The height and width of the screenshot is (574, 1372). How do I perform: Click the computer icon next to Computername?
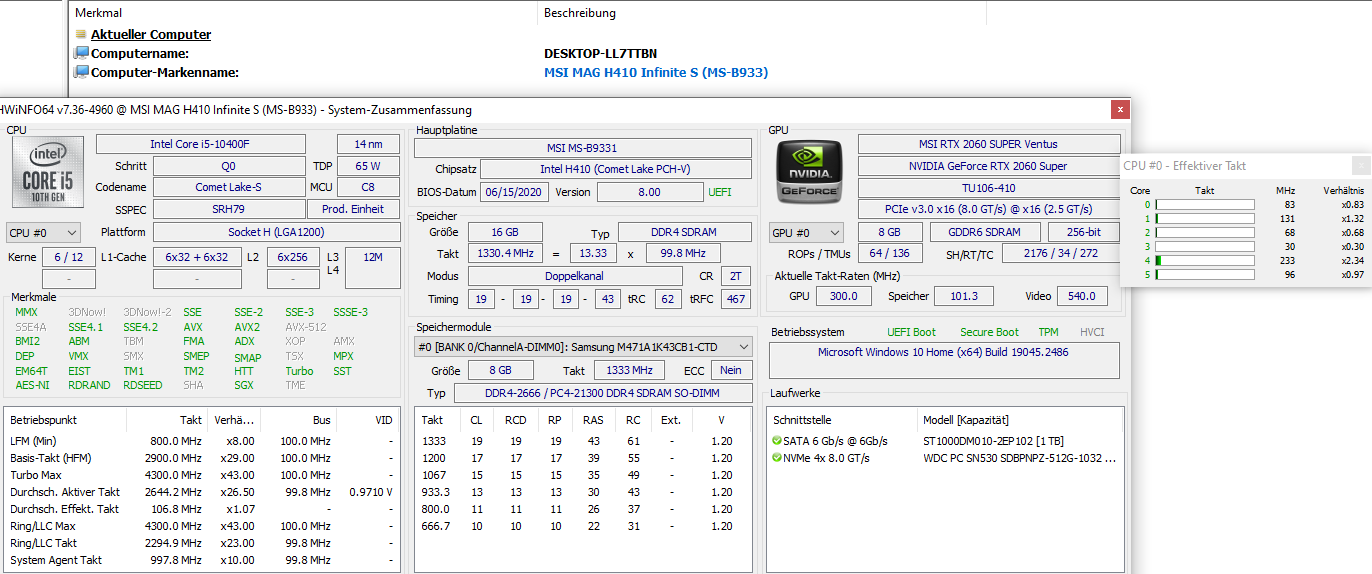(x=81, y=53)
